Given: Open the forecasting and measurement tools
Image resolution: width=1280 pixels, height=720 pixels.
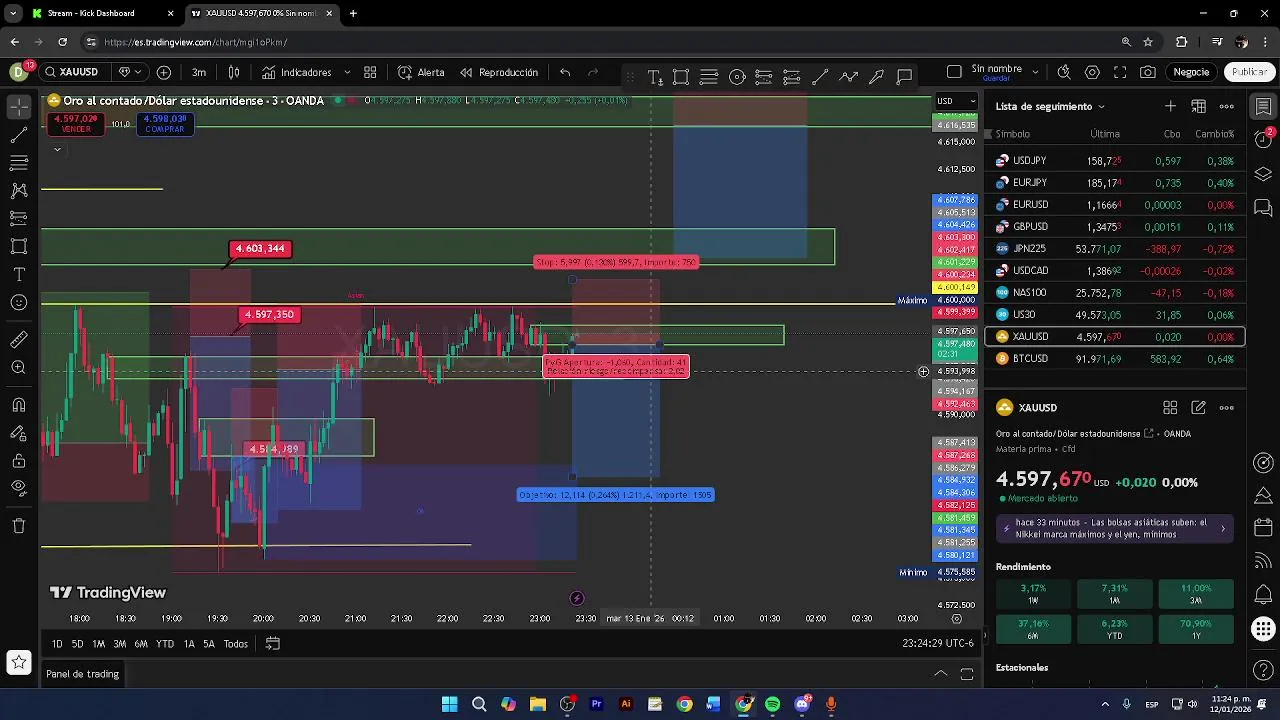Looking at the screenshot, I should (x=19, y=218).
